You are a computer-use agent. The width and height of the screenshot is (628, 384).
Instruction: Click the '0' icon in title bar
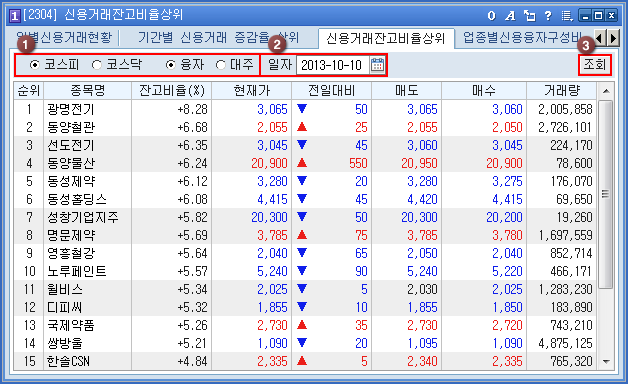(491, 16)
